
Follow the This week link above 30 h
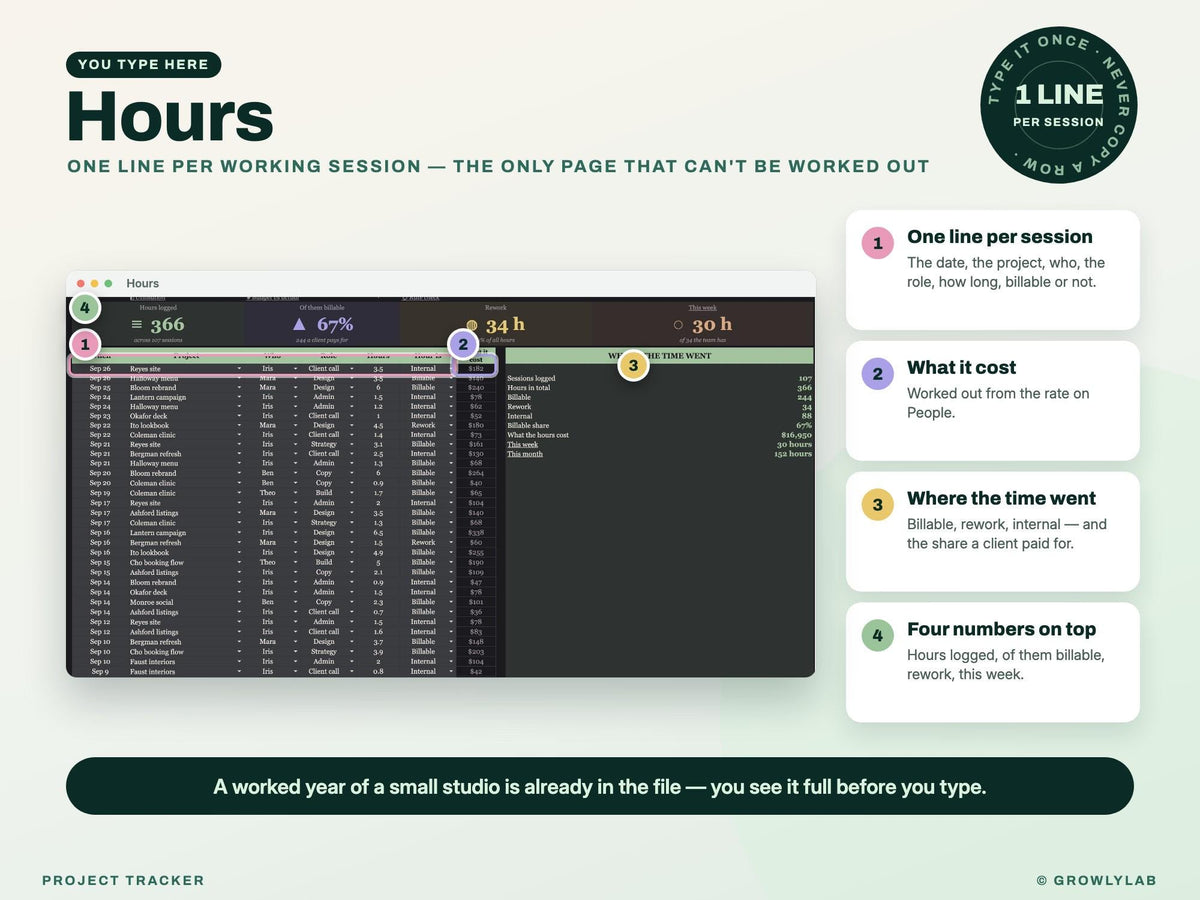pos(702,308)
